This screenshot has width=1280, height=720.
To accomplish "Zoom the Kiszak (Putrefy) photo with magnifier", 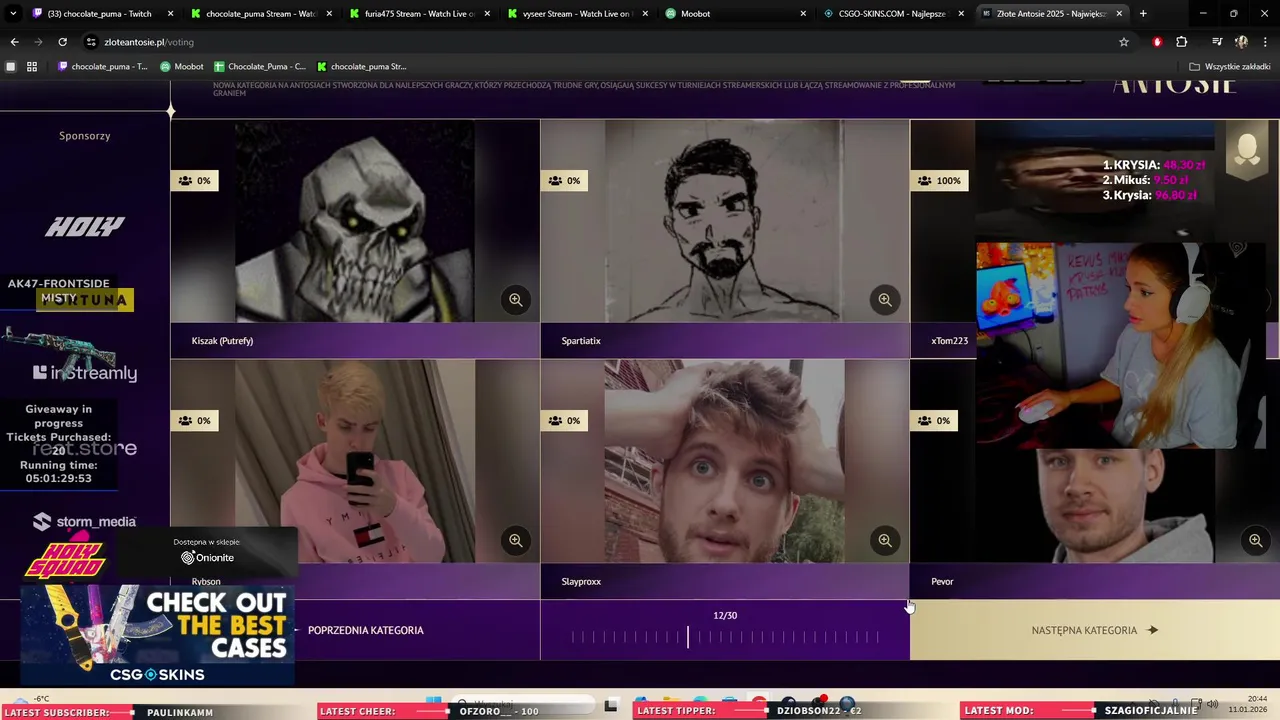I will [x=515, y=299].
